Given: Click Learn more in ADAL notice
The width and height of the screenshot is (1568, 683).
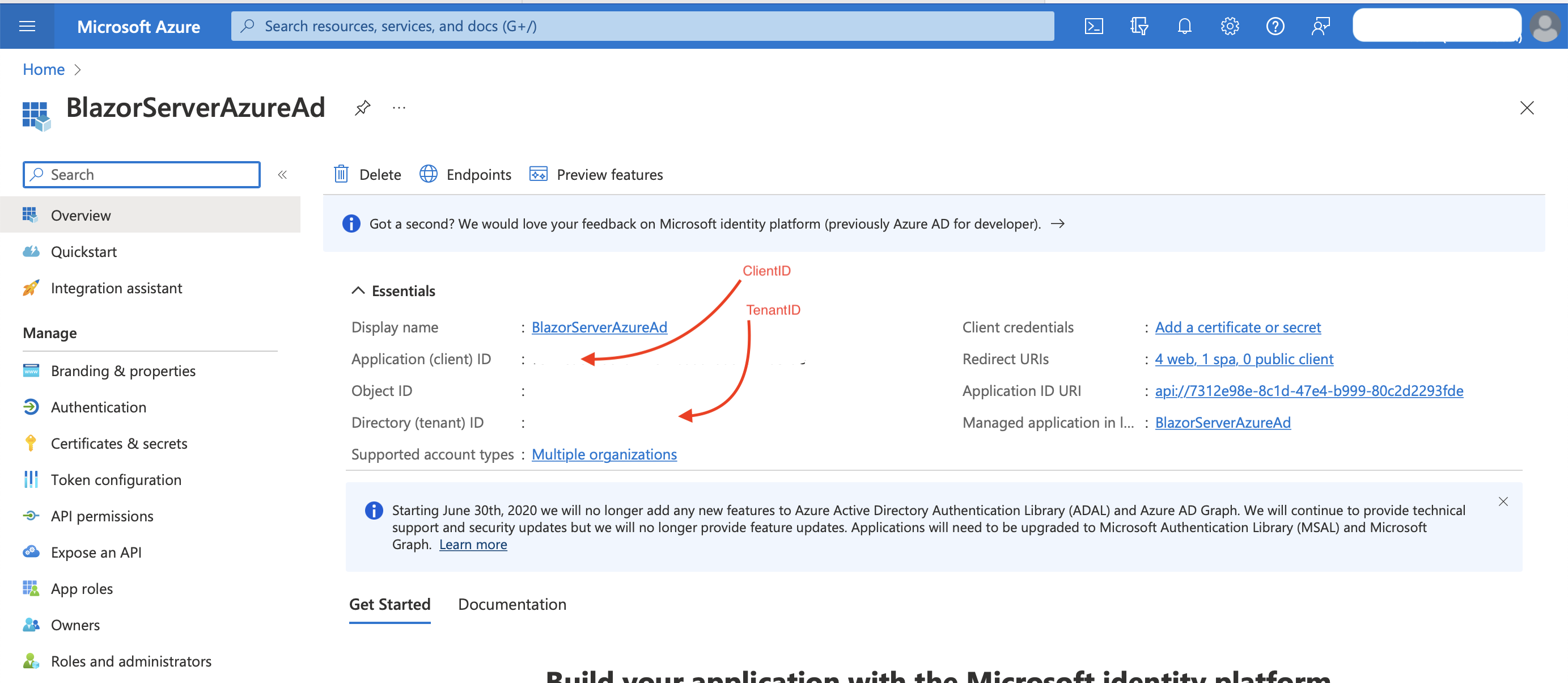Looking at the screenshot, I should click(x=473, y=544).
